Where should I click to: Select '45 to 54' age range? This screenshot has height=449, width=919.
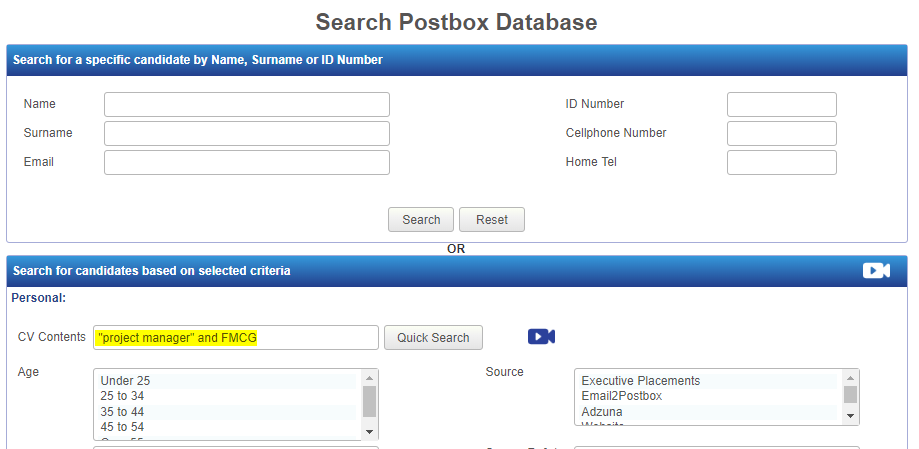click(228, 427)
